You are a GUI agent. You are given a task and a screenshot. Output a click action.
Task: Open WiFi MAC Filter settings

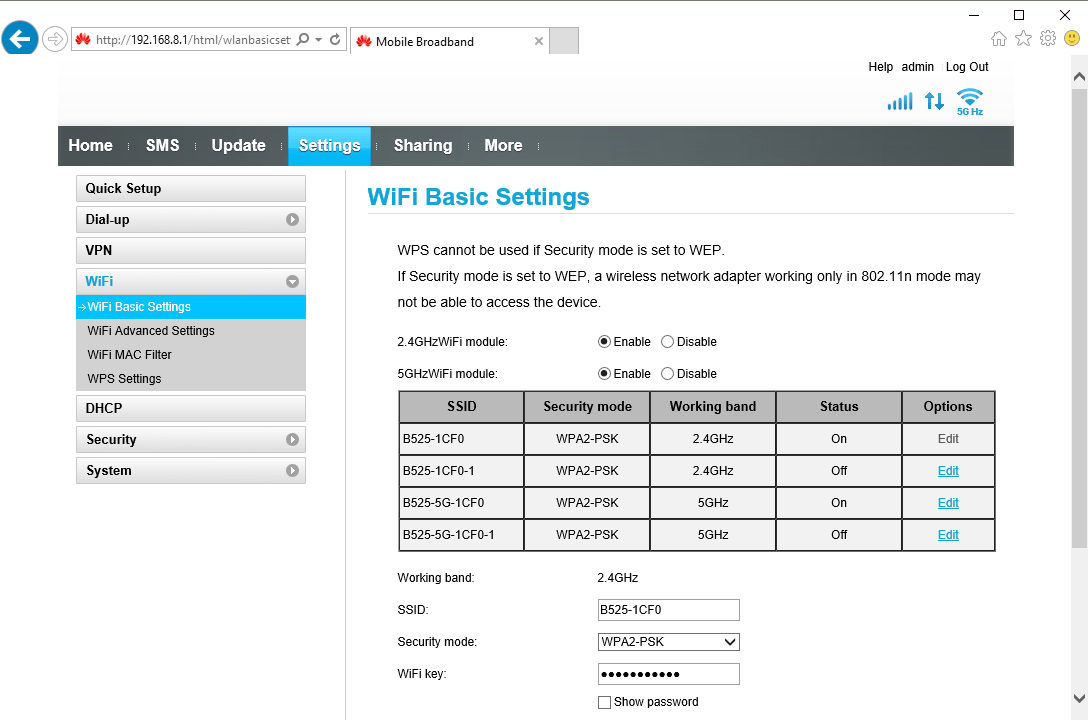click(130, 355)
